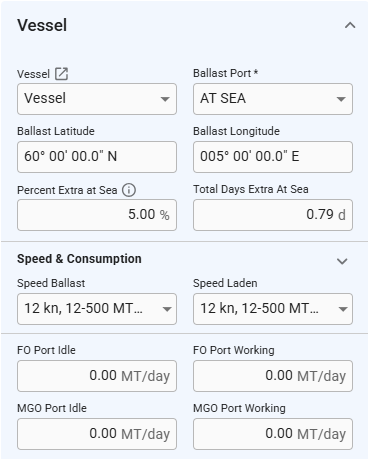This screenshot has height=459, width=368.
Task: Open the Vessel dropdown
Action: (x=97, y=99)
